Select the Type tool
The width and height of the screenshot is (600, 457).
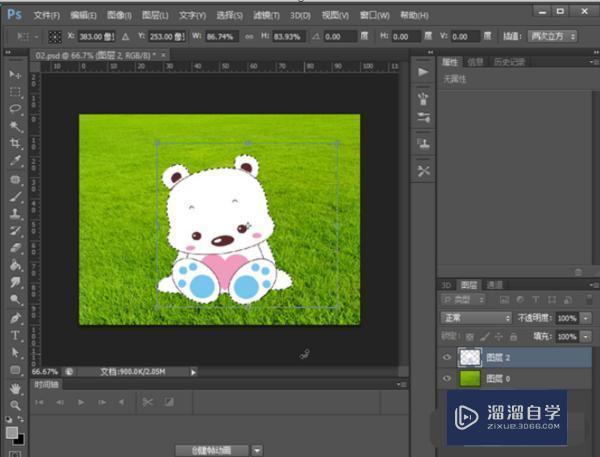tap(15, 335)
